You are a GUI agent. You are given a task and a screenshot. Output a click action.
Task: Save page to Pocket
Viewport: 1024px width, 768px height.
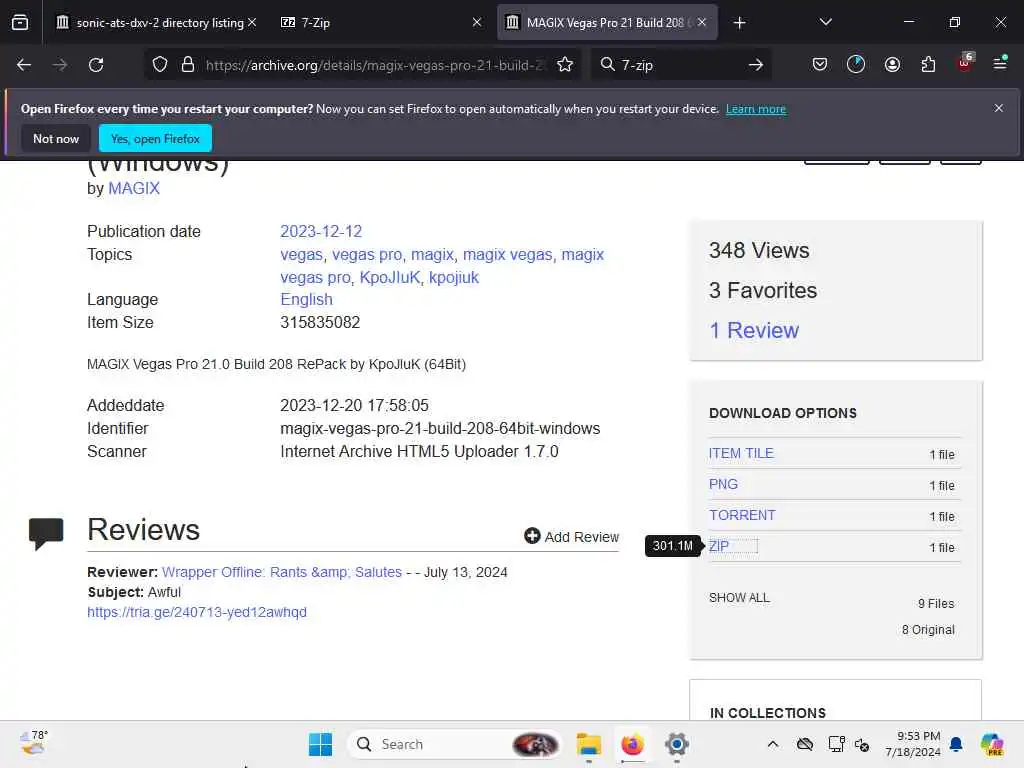[820, 64]
